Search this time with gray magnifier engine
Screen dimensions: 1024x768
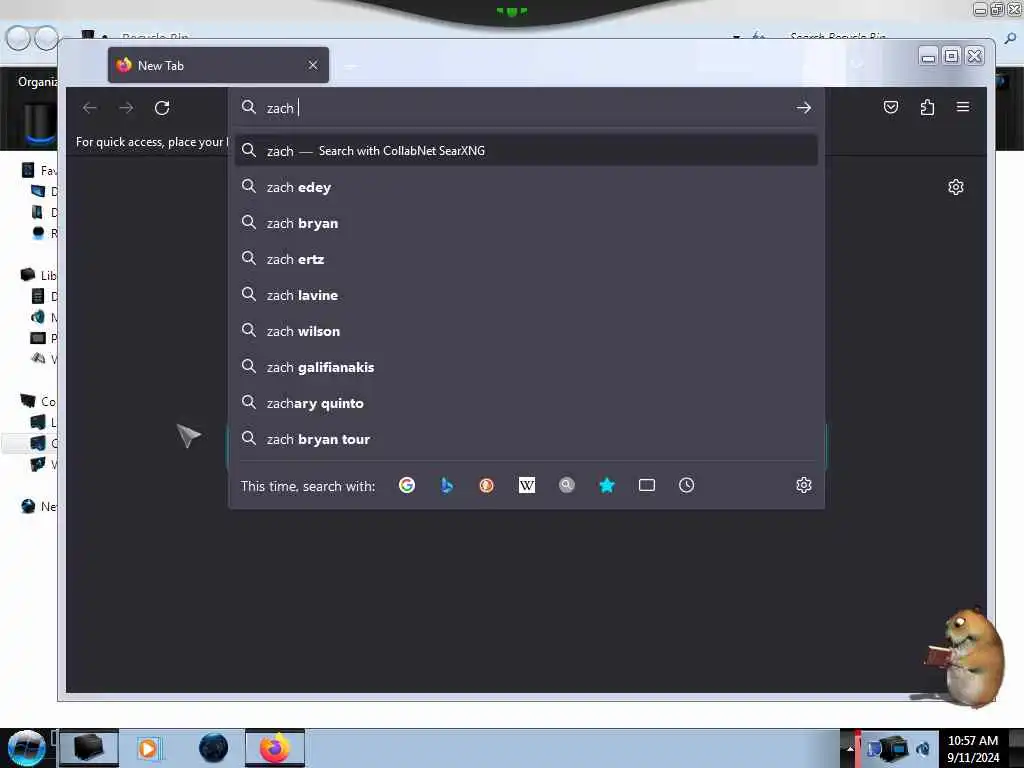(x=567, y=485)
